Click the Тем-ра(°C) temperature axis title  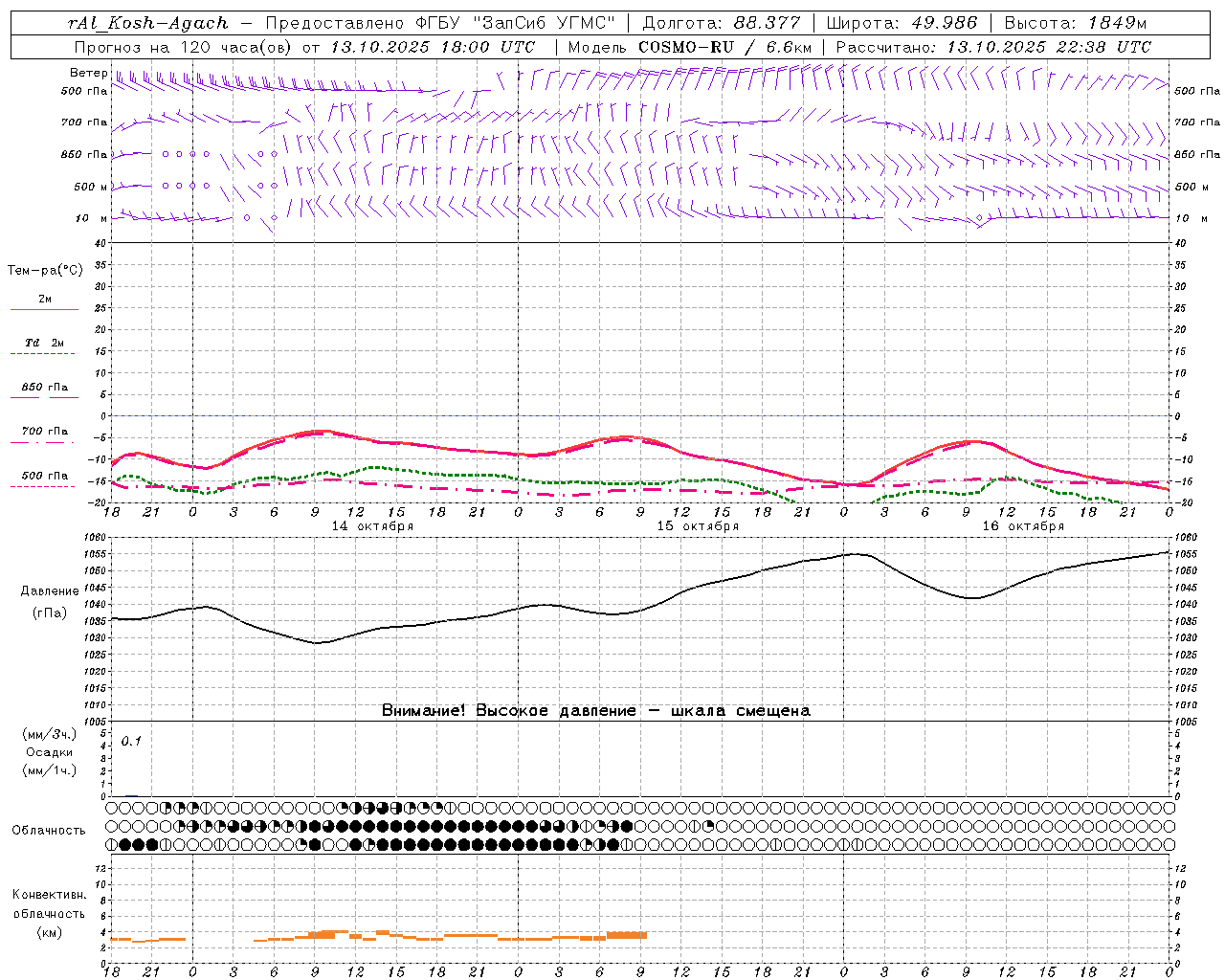(45, 271)
